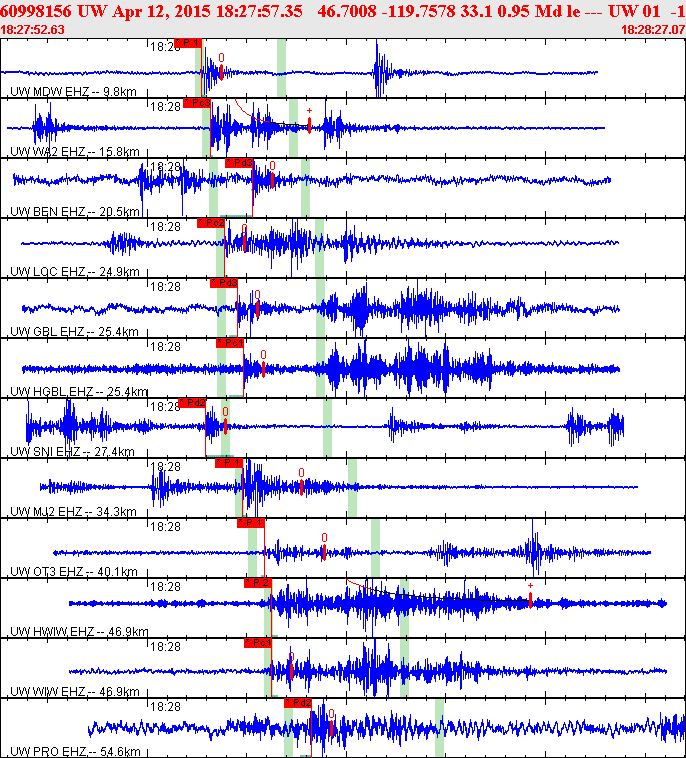Click the 18:28 time tick label on PRO trace

coord(165,706)
